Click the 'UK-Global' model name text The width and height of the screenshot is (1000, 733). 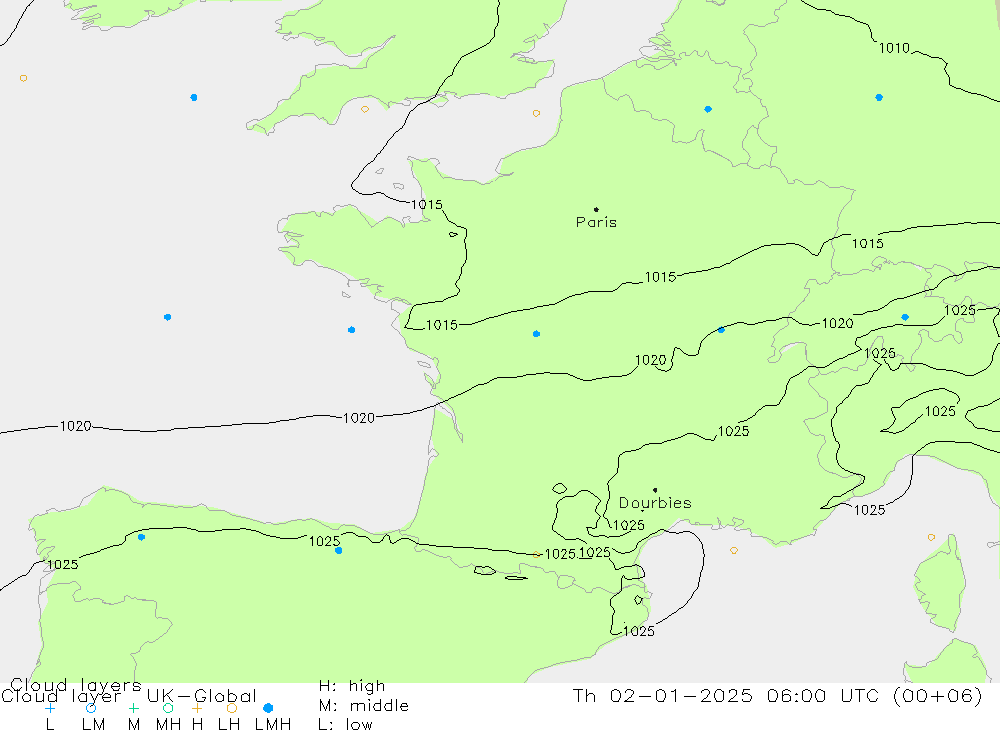(202, 695)
